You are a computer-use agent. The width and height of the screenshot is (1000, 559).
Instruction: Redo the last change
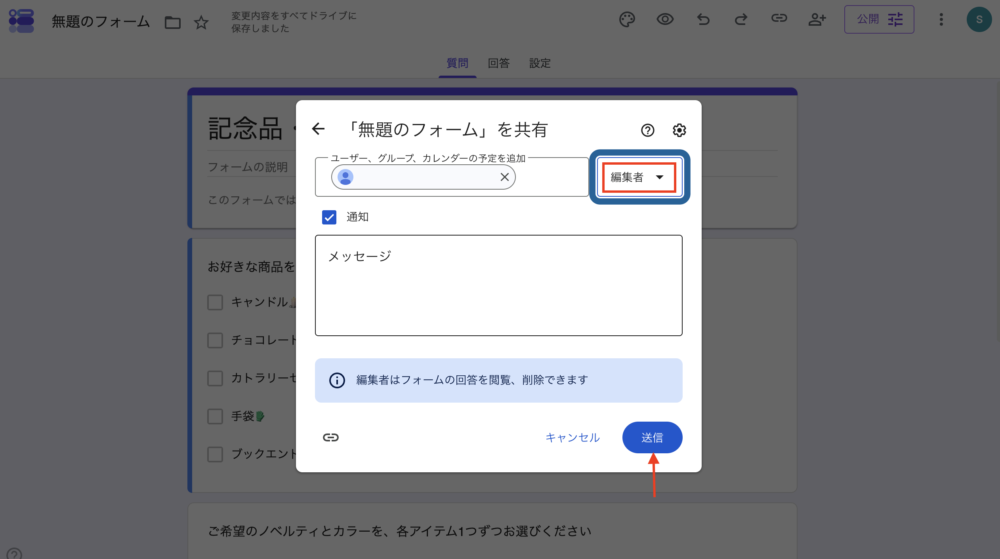point(740,20)
